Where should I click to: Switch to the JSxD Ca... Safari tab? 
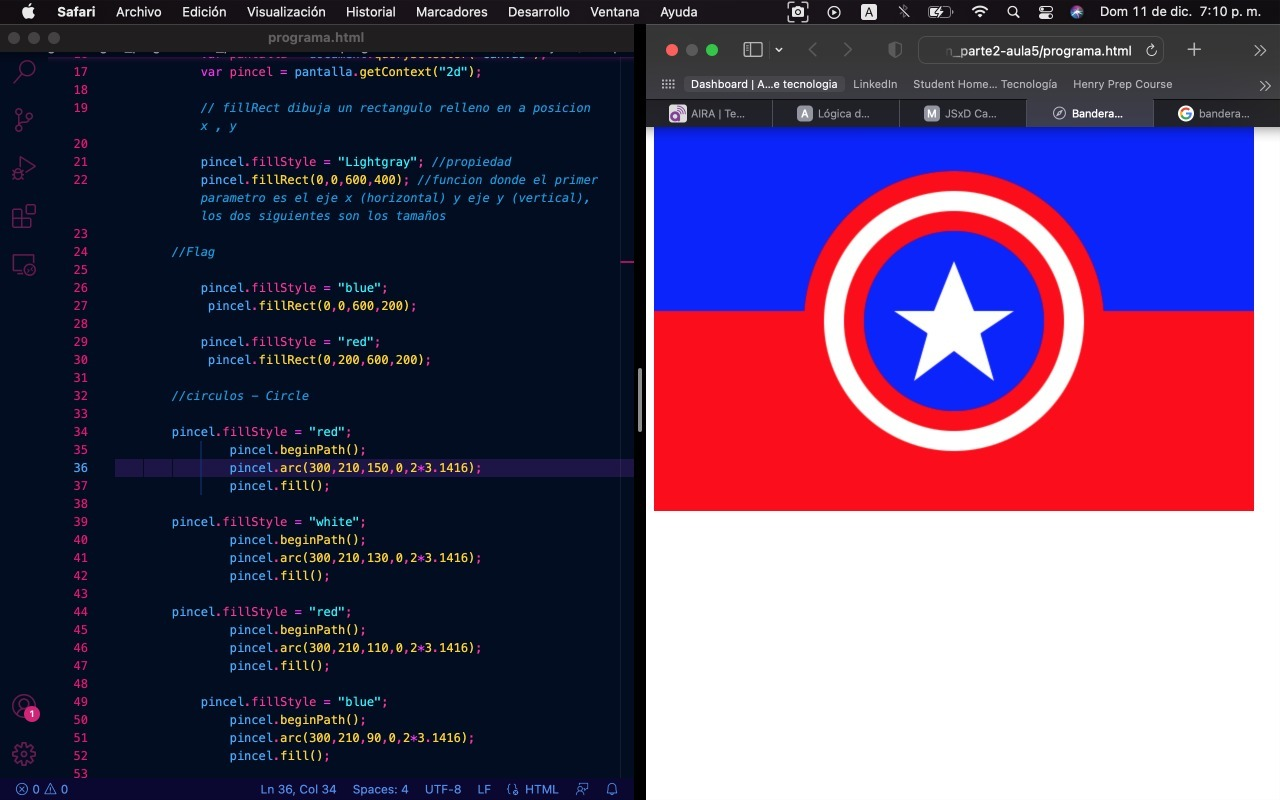click(962, 114)
